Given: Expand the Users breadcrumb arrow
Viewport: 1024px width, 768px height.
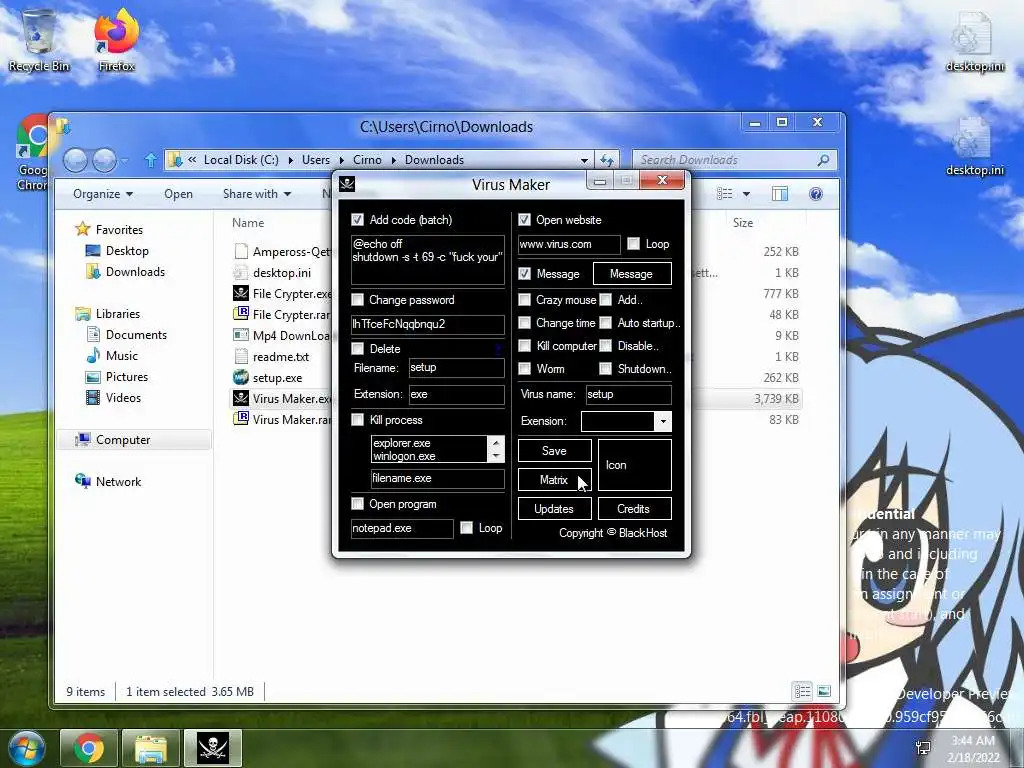Looking at the screenshot, I should click(x=342, y=160).
